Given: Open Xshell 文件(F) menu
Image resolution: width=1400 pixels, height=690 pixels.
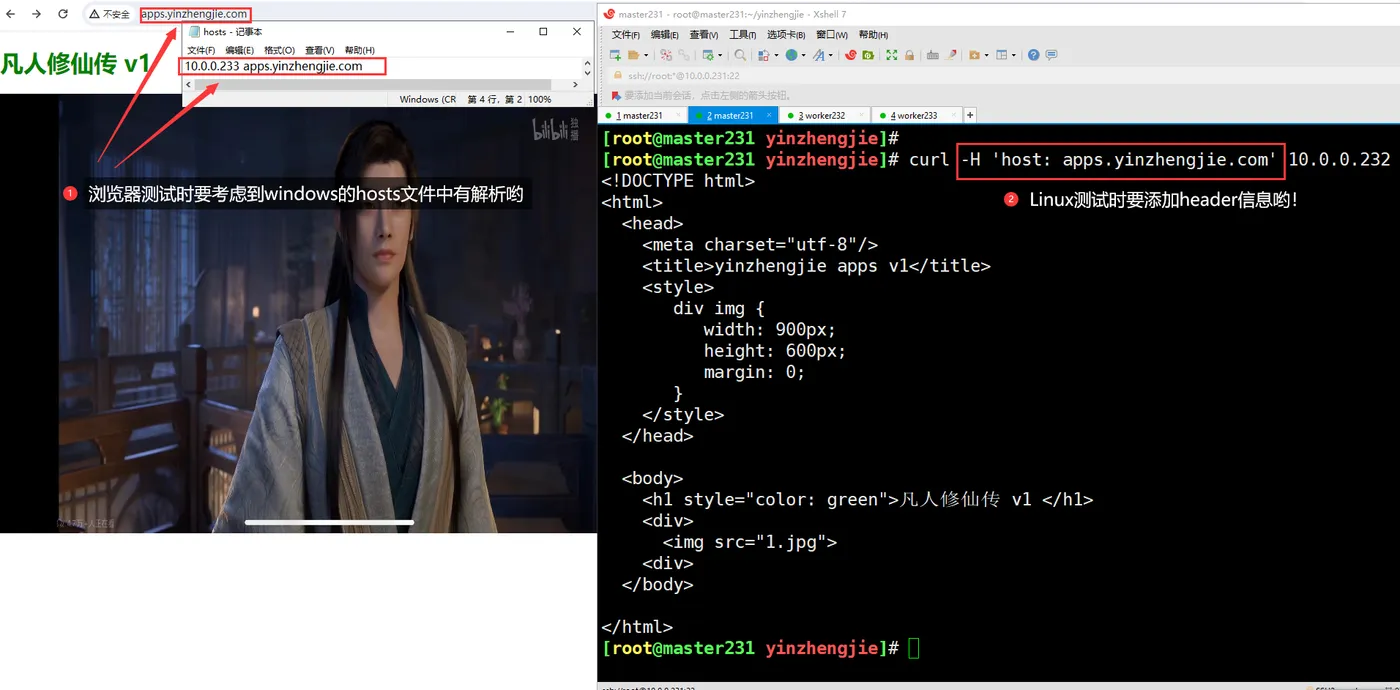Looking at the screenshot, I should (626, 35).
